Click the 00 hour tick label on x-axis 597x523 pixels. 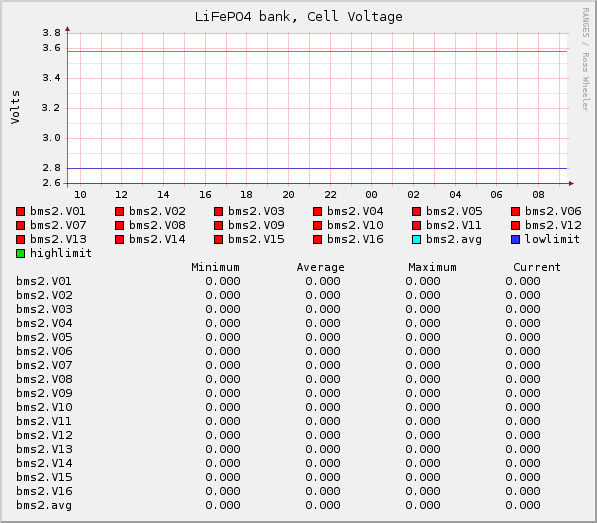372,195
